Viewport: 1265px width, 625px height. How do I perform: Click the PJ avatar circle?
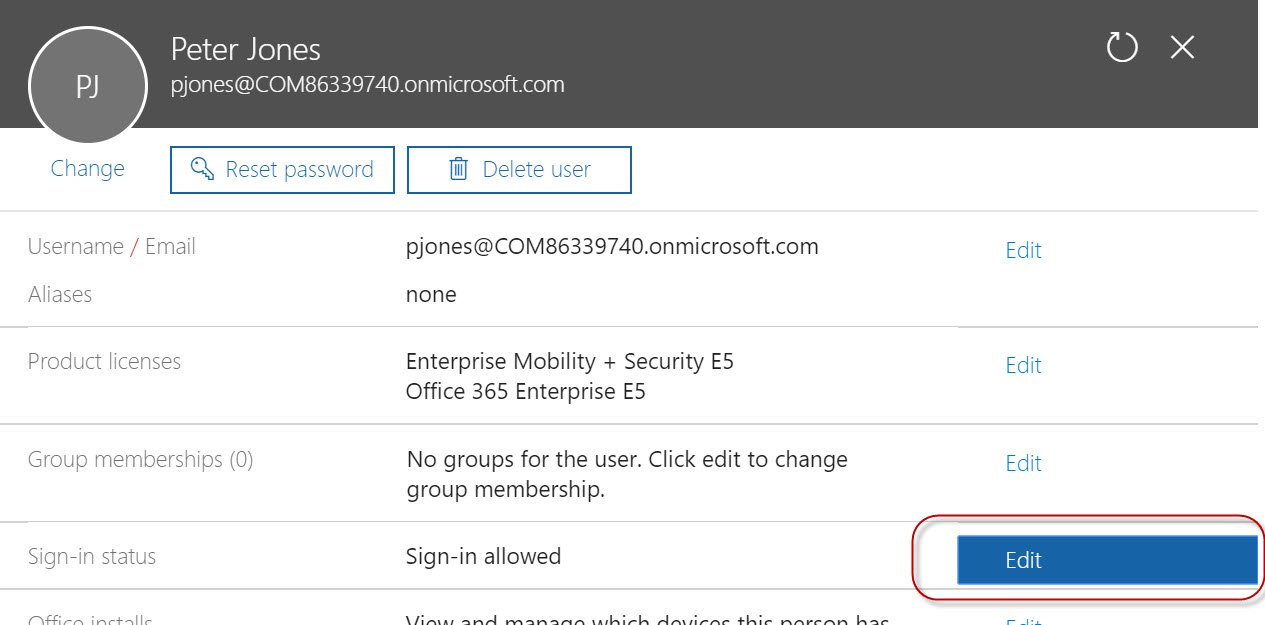[x=87, y=86]
